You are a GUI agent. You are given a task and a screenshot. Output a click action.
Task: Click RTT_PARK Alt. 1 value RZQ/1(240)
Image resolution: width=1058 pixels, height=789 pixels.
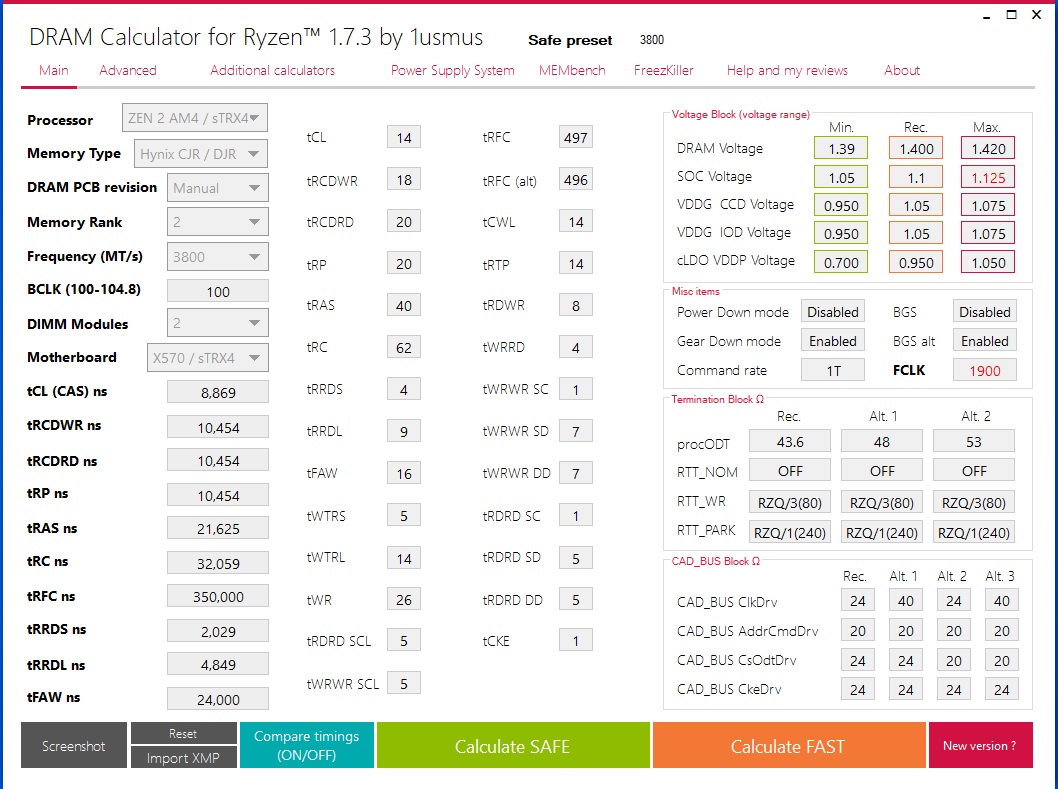point(882,532)
